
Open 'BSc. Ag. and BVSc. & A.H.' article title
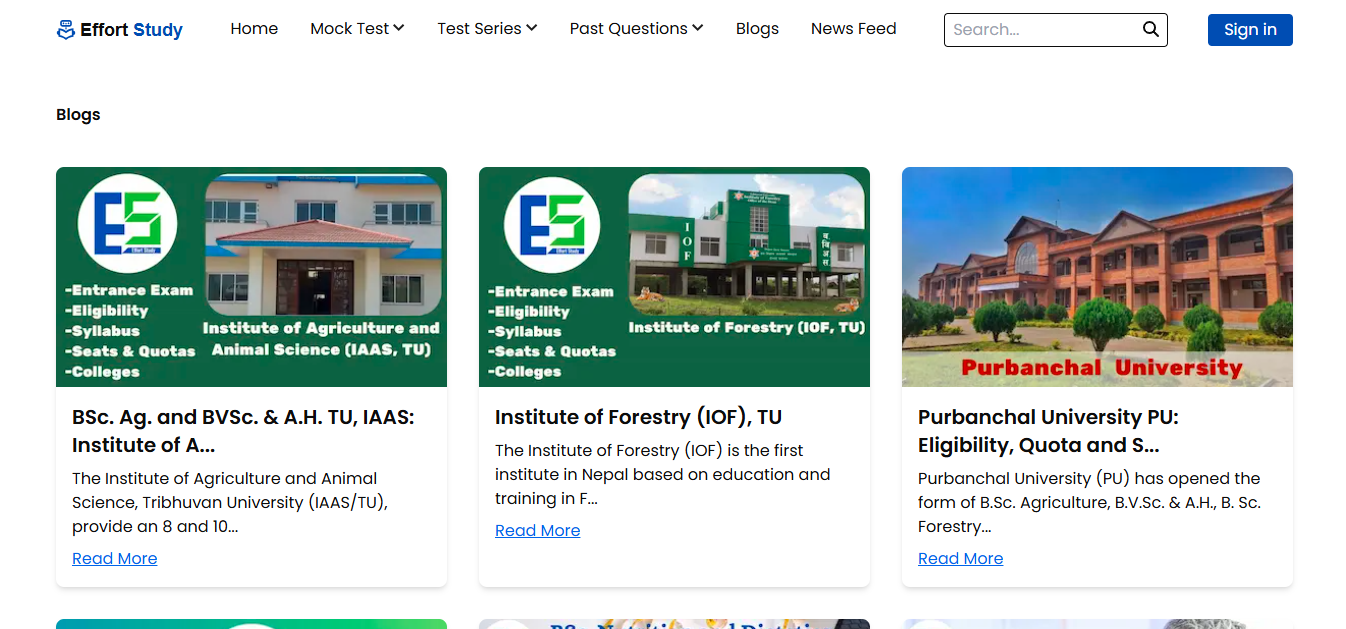point(243,431)
